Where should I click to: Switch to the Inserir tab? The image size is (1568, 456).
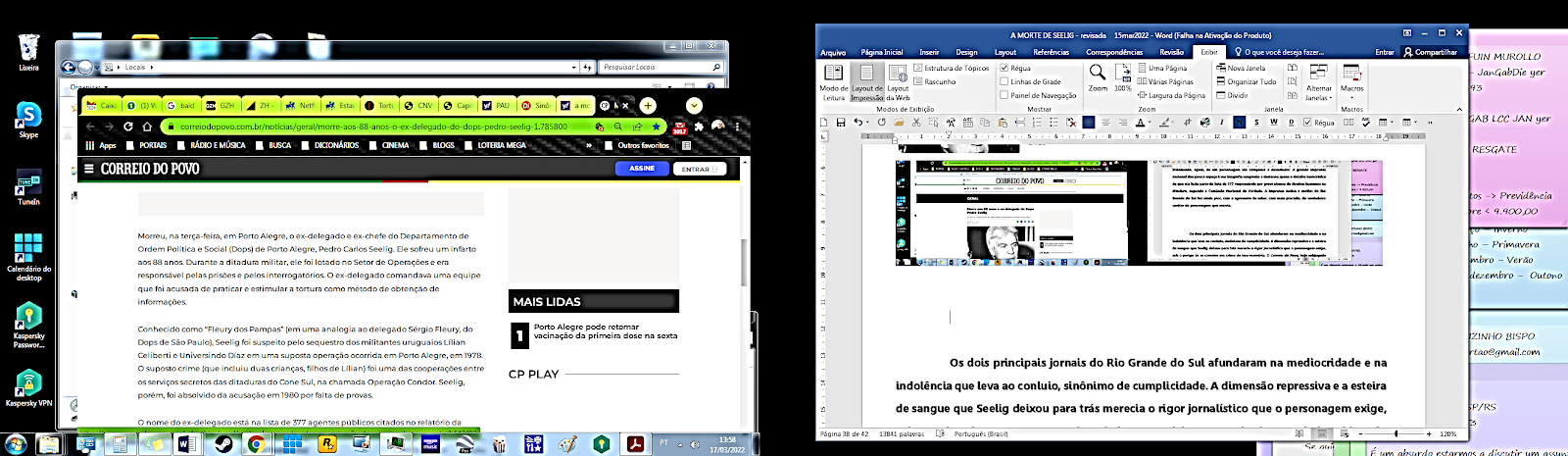929,52
